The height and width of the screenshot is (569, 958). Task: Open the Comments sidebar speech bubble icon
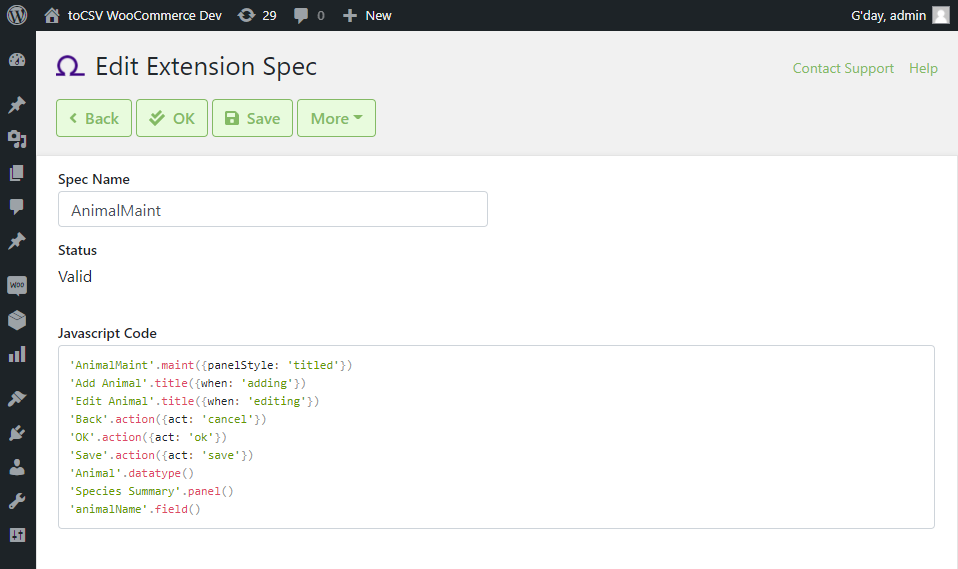(17, 207)
